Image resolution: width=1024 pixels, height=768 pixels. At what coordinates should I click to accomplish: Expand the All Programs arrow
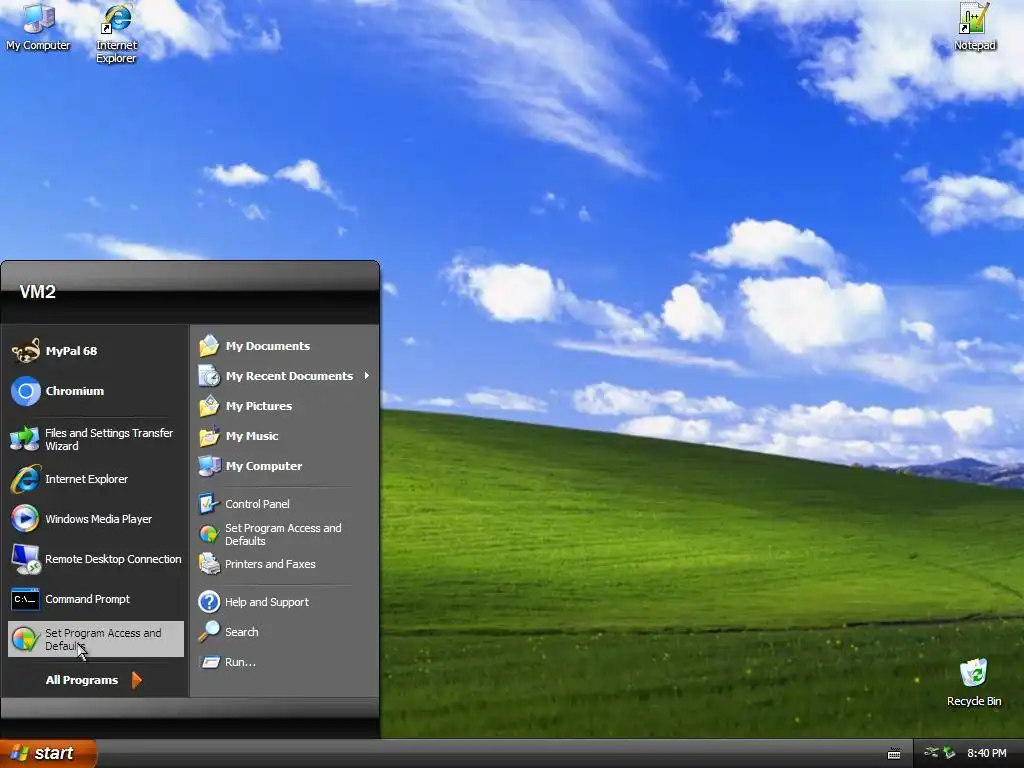(136, 680)
